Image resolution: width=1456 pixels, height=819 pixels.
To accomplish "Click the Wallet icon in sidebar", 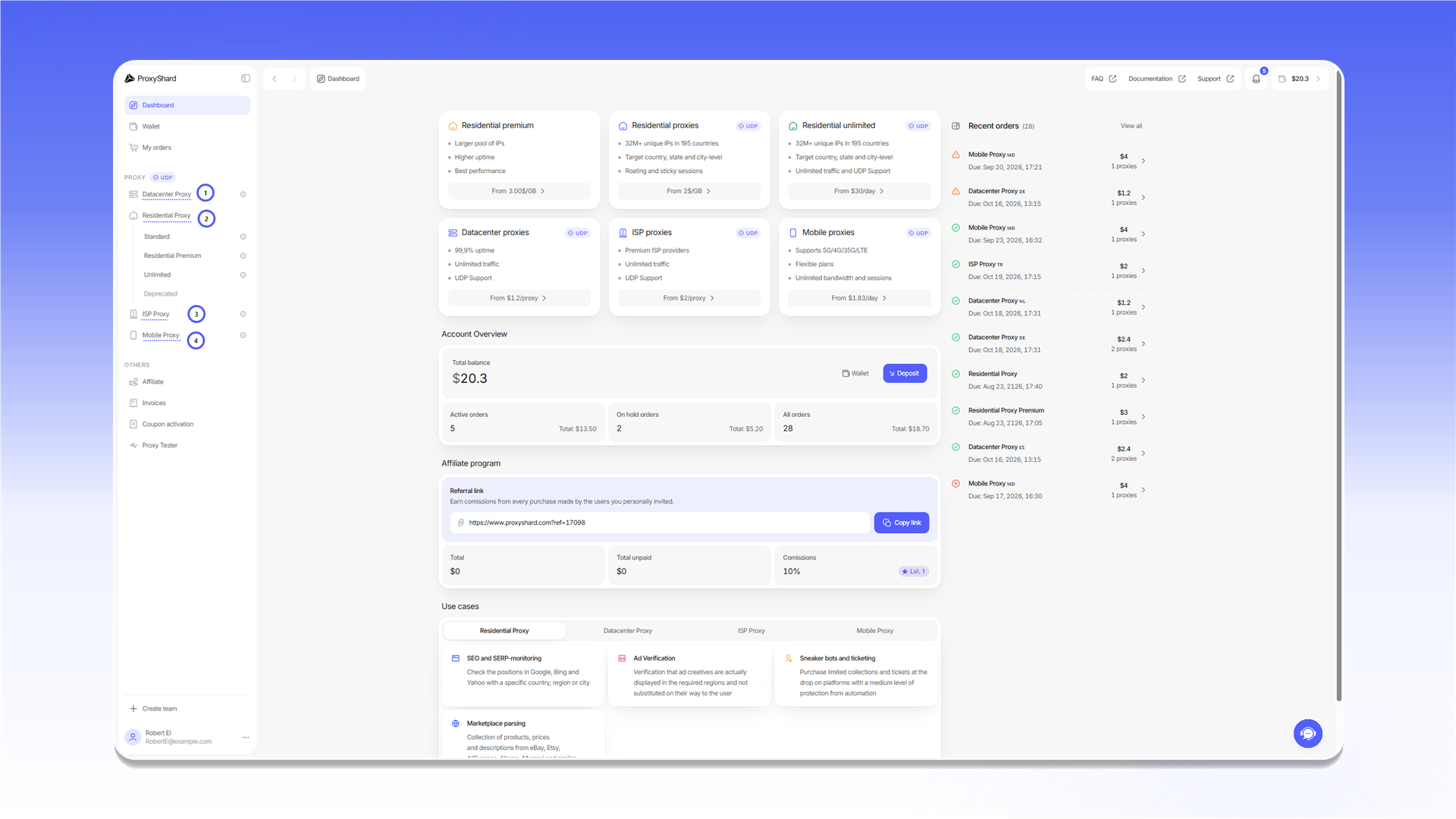I will pyautogui.click(x=133, y=127).
